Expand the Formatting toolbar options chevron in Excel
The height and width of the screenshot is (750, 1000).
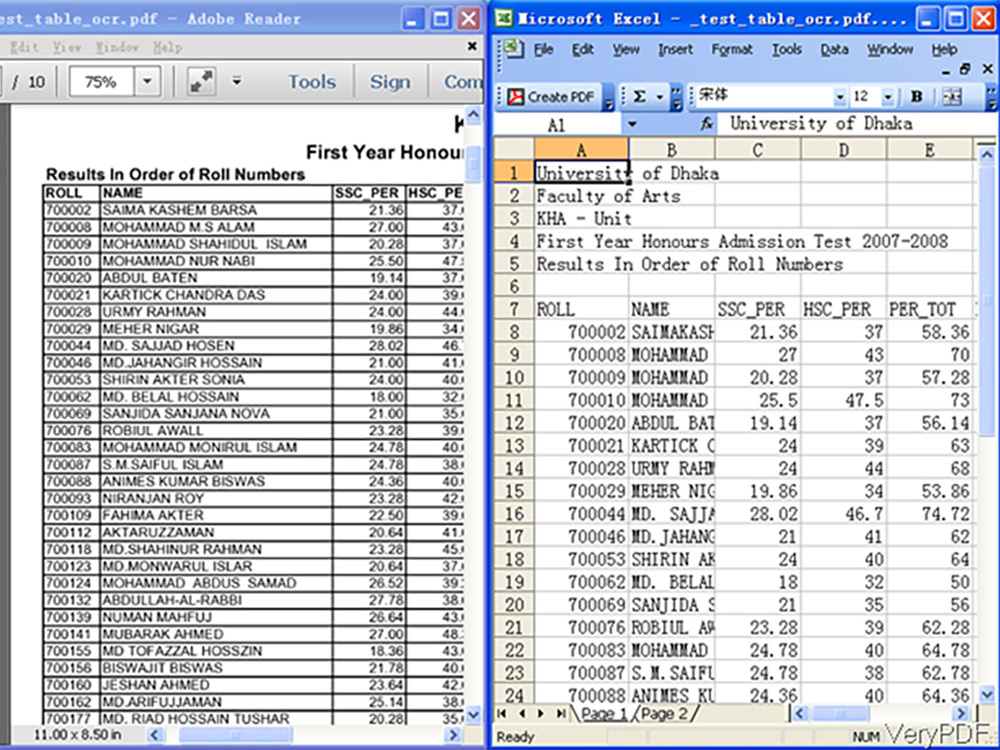coord(992,99)
